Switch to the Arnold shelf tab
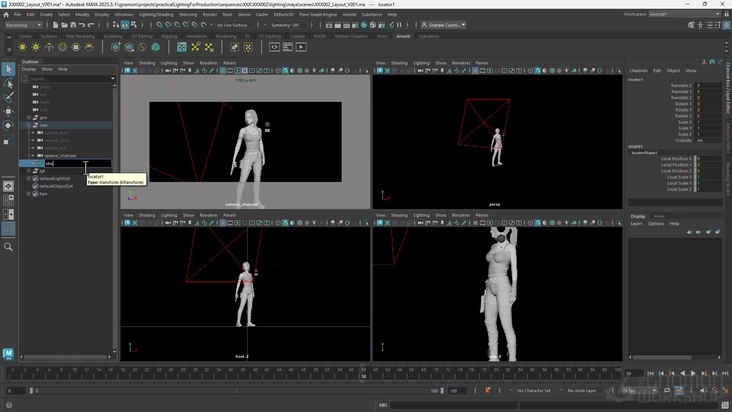Image resolution: width=732 pixels, height=412 pixels. (x=403, y=36)
